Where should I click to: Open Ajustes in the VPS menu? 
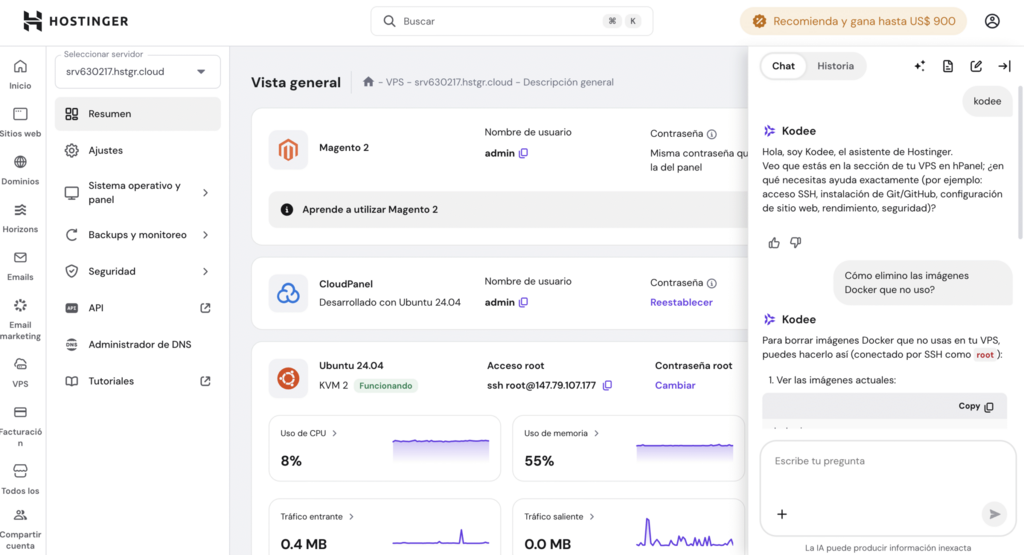coord(138,150)
